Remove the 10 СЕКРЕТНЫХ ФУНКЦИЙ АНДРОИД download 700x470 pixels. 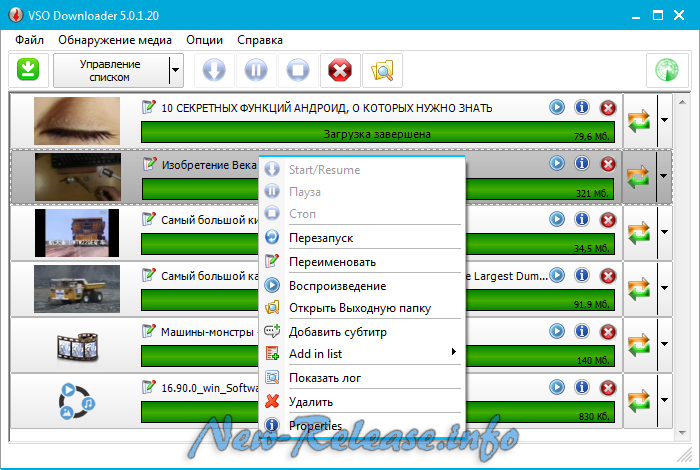coord(608,108)
